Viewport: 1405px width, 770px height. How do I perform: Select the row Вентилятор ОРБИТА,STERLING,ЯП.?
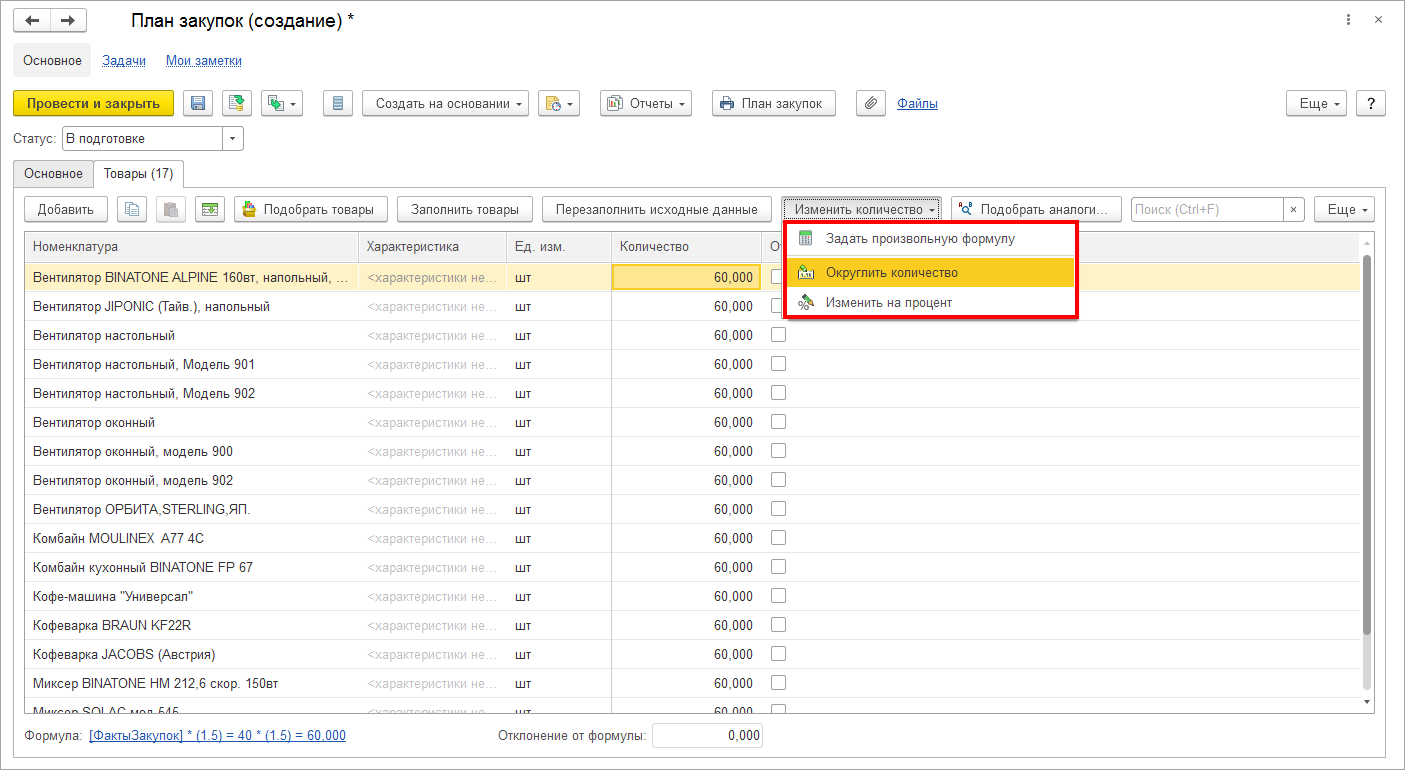click(692, 509)
